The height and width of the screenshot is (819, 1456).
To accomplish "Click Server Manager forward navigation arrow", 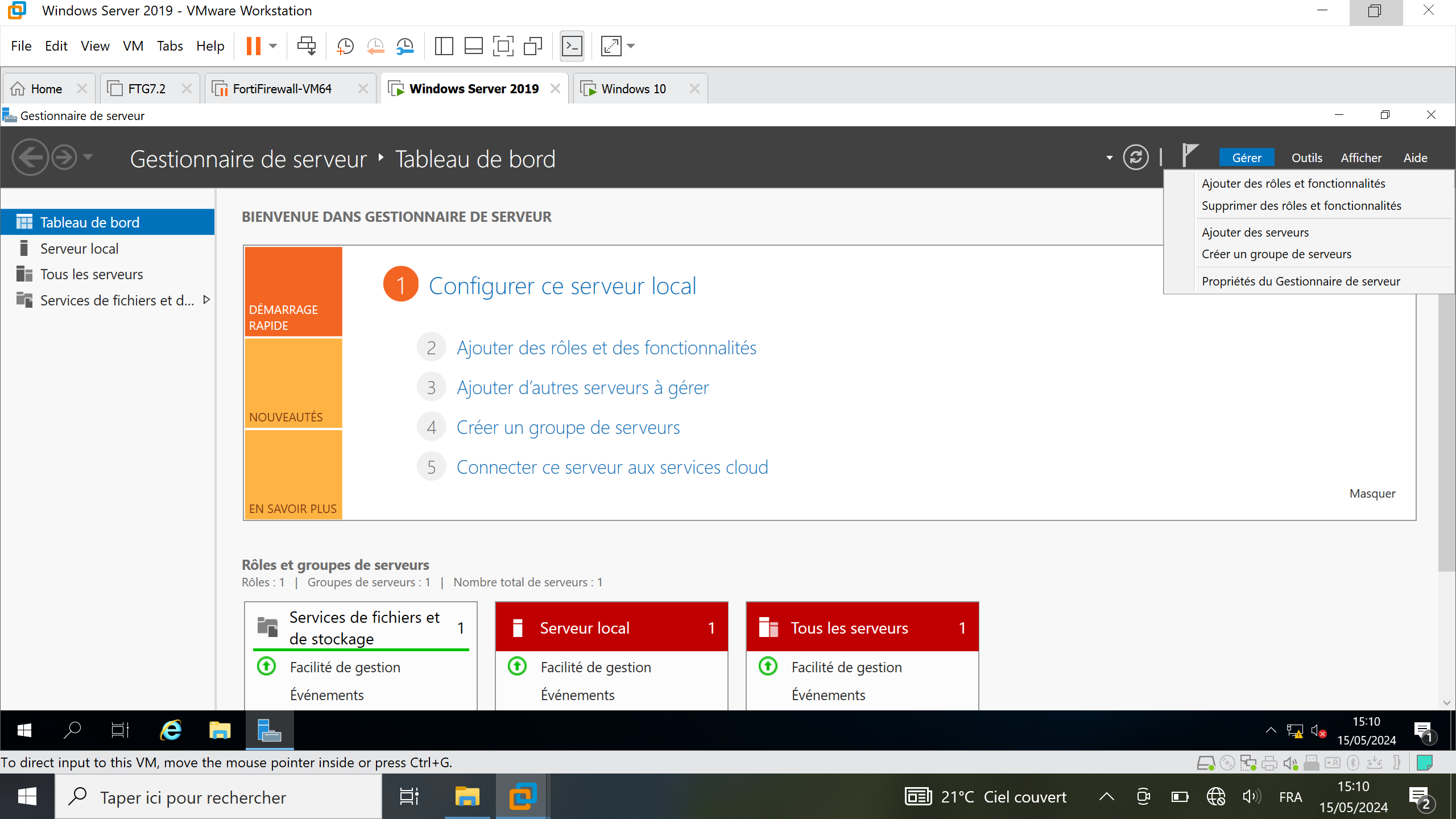I will [x=64, y=158].
